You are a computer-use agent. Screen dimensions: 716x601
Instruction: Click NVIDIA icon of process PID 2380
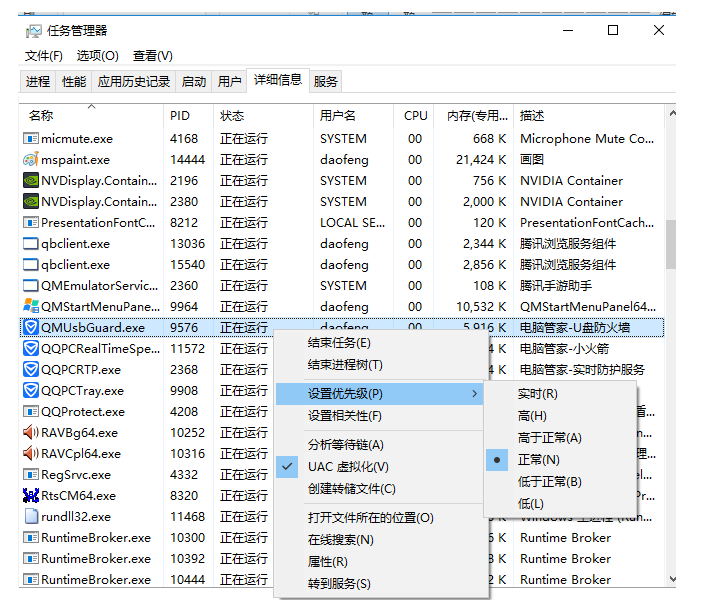31,201
